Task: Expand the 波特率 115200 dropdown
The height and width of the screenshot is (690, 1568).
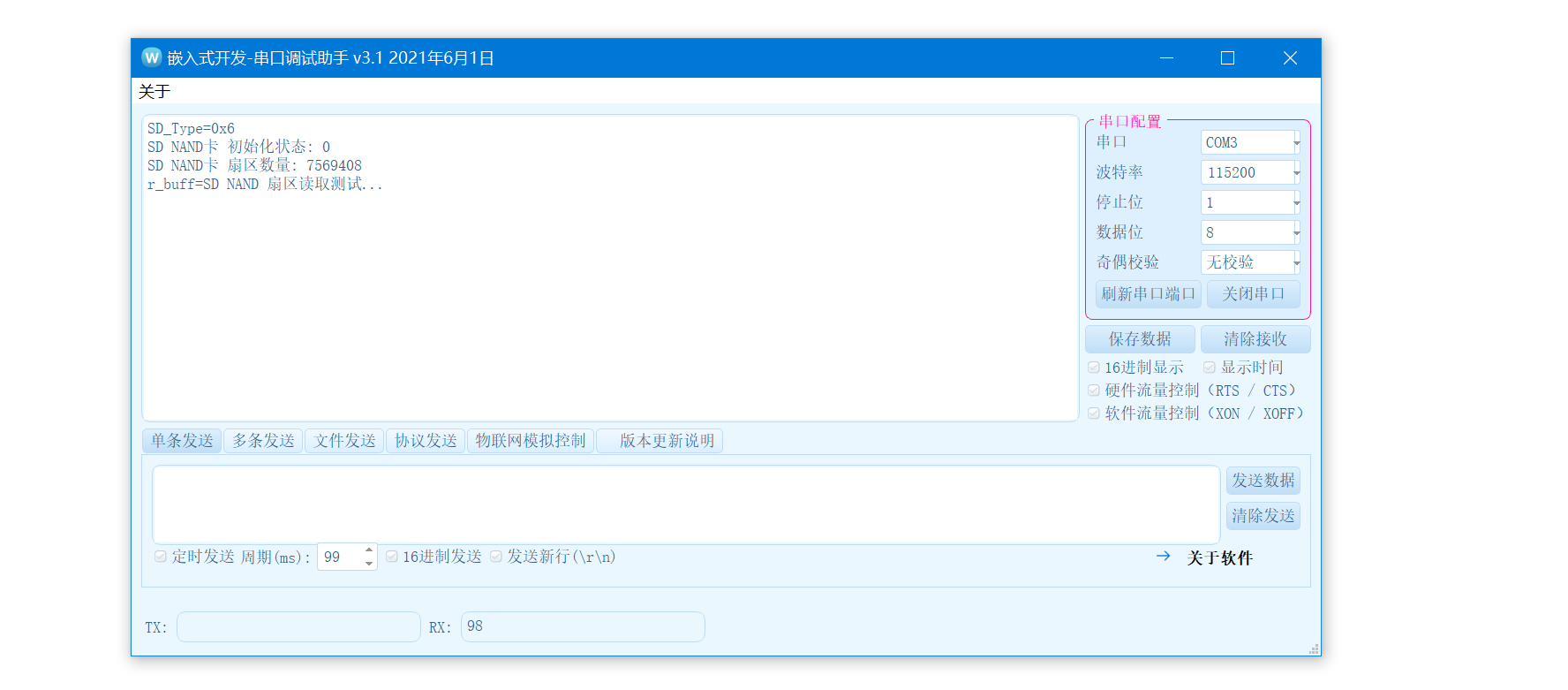Action: (1250, 172)
